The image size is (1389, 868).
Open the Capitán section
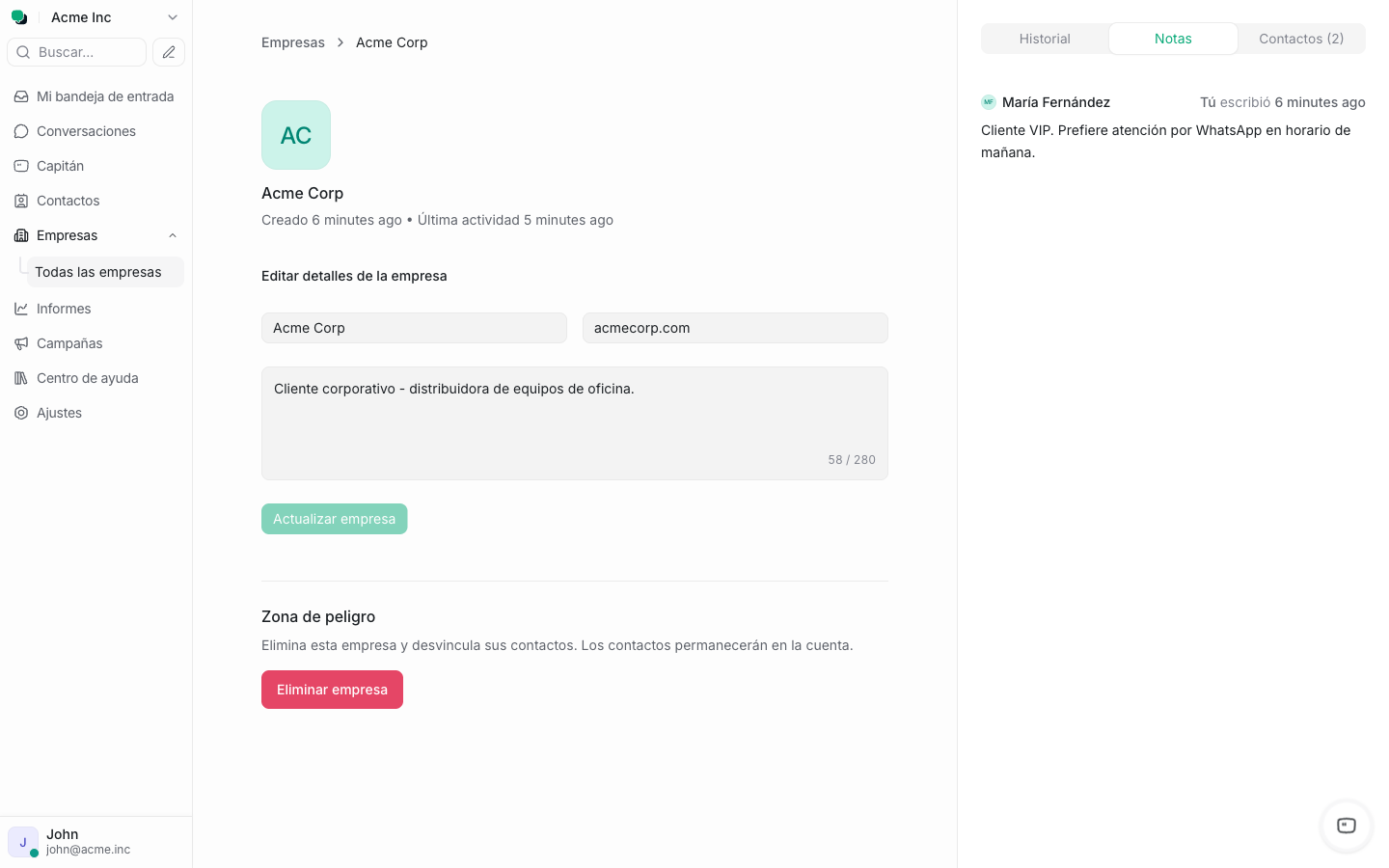[95, 166]
